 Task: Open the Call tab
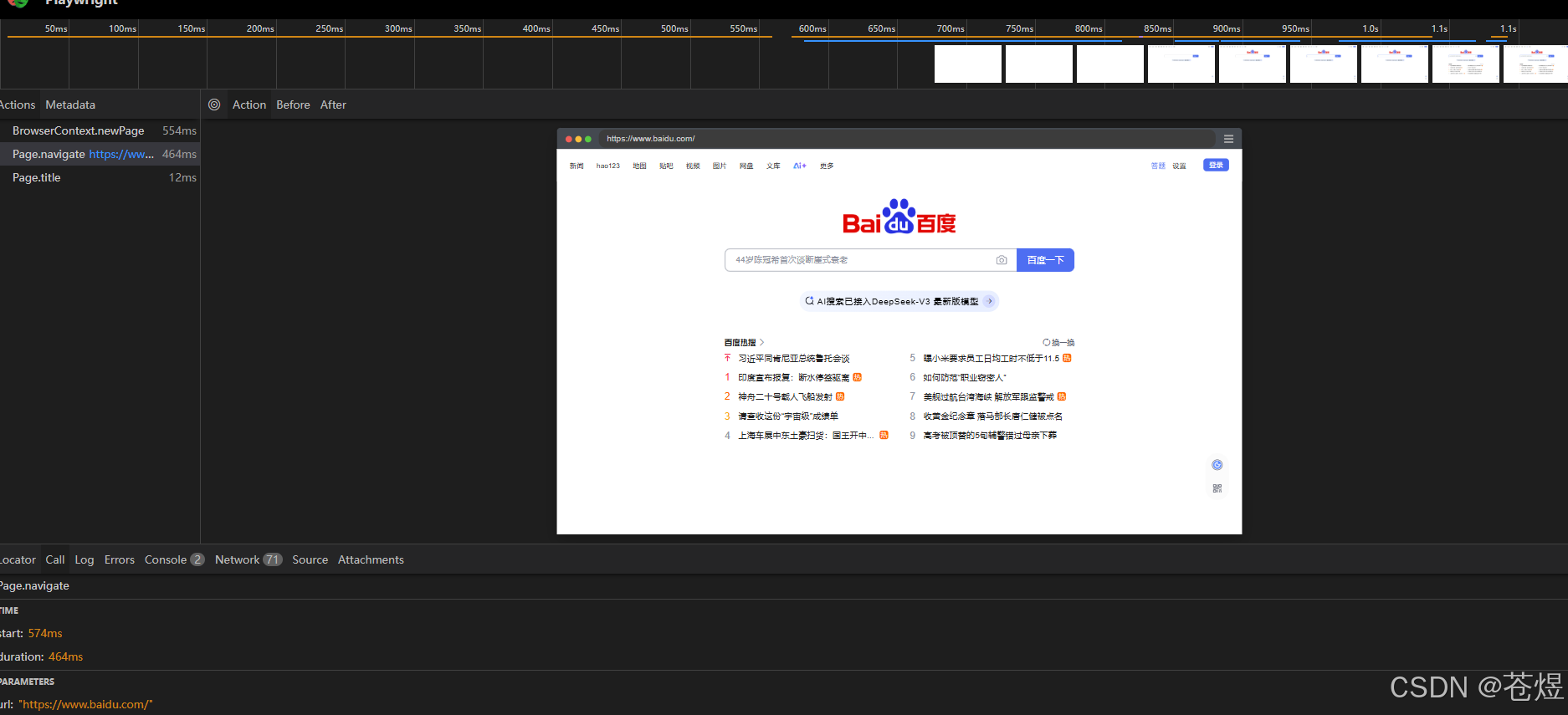coord(55,559)
